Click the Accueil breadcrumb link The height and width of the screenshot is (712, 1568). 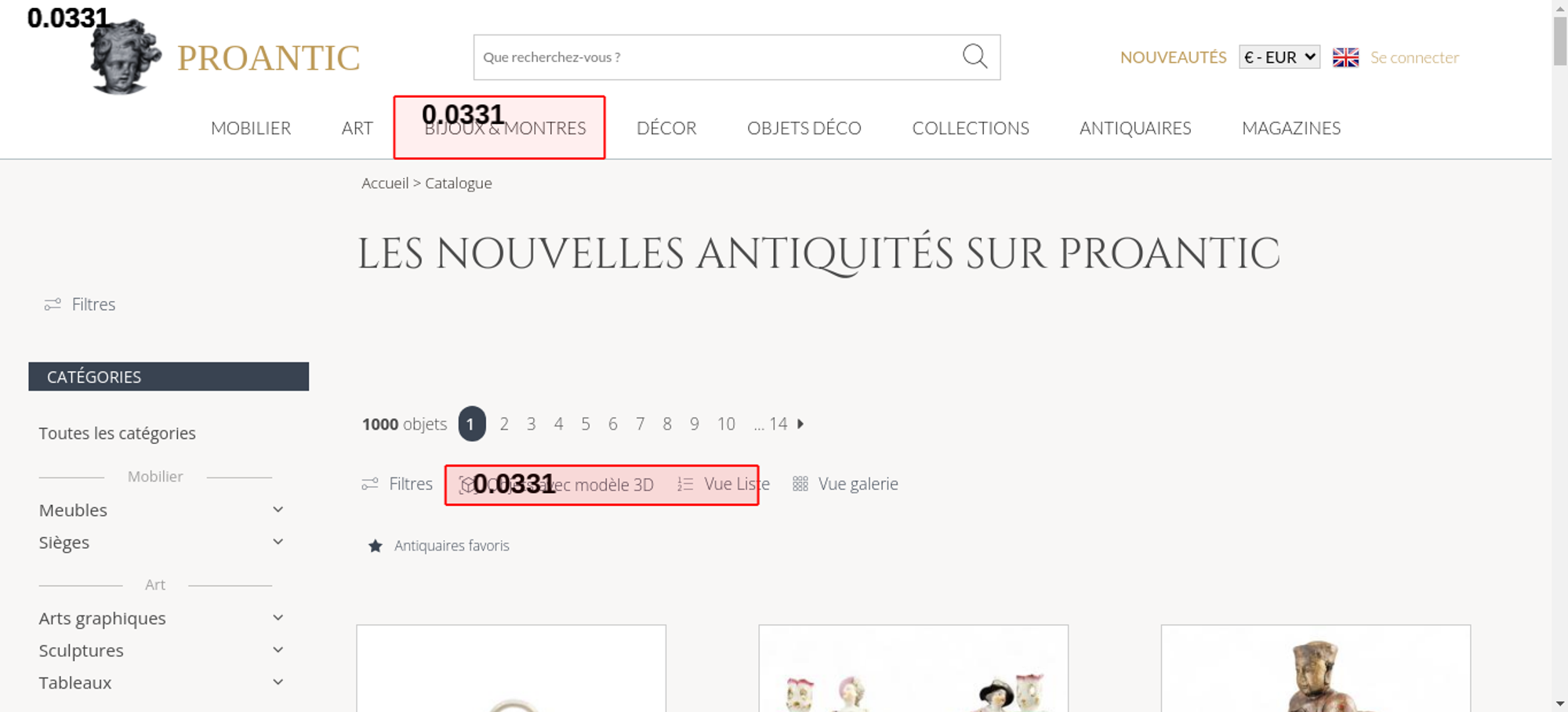(x=385, y=183)
